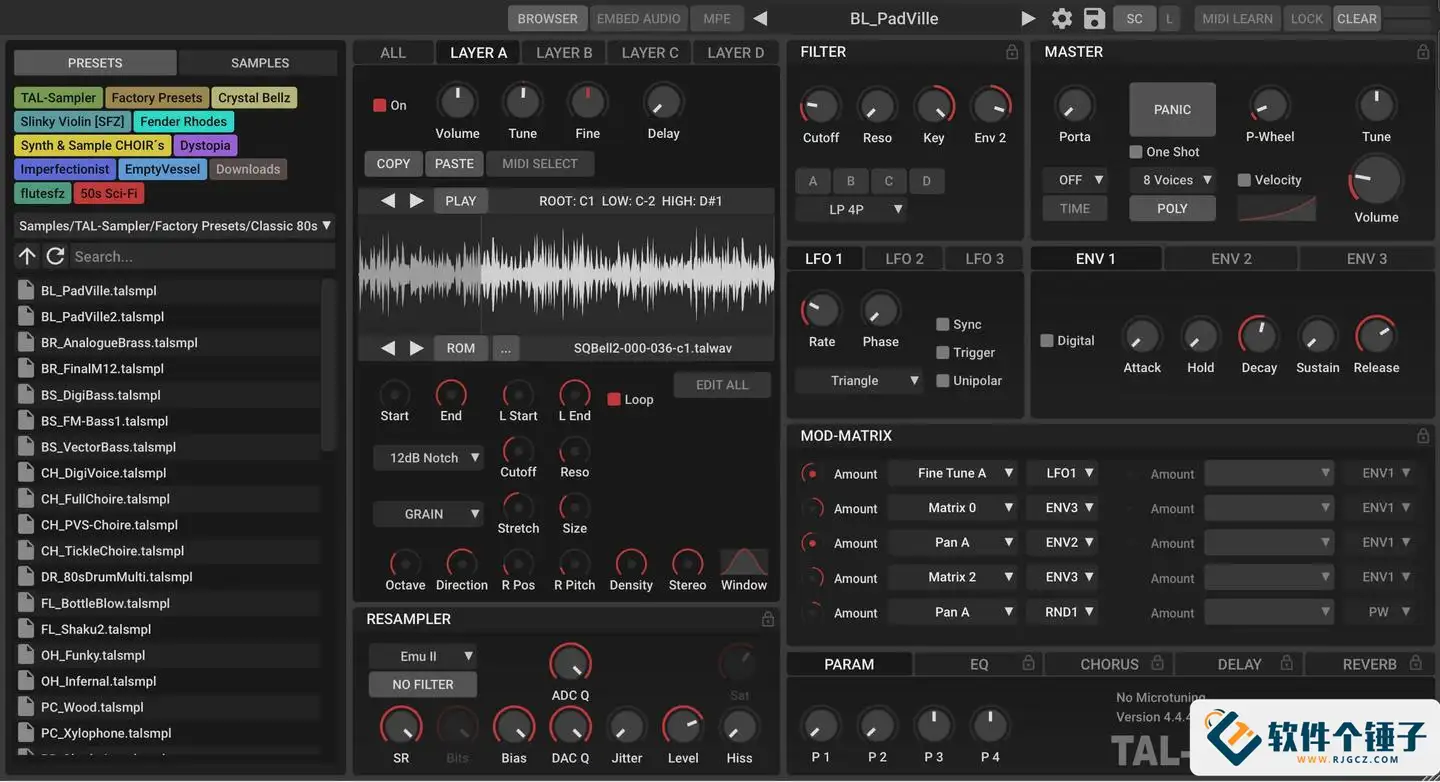Click the refresh icon beside the search field
Screen dimensions: 1440x782
tap(56, 257)
